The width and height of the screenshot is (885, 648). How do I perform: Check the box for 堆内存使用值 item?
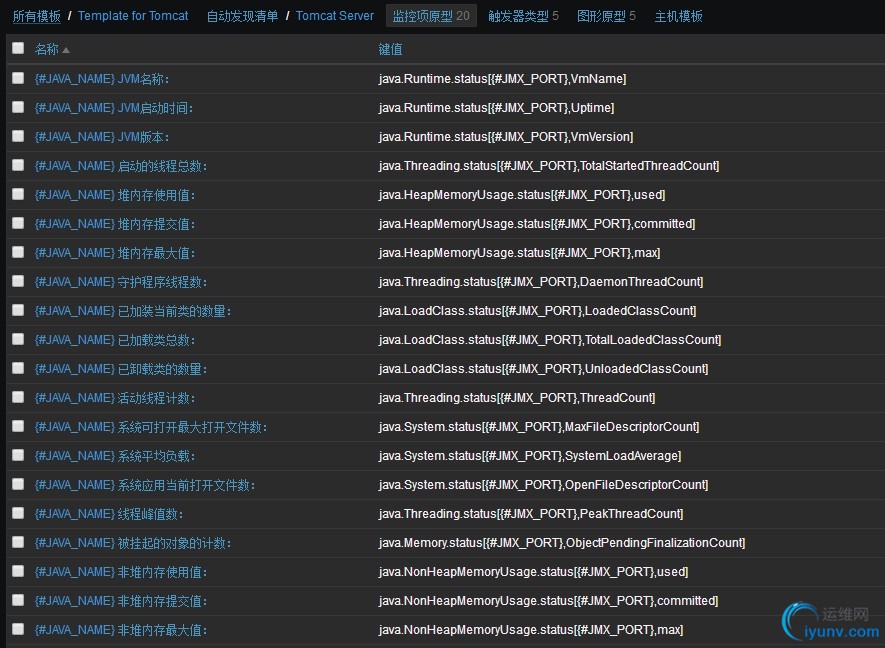[18, 194]
